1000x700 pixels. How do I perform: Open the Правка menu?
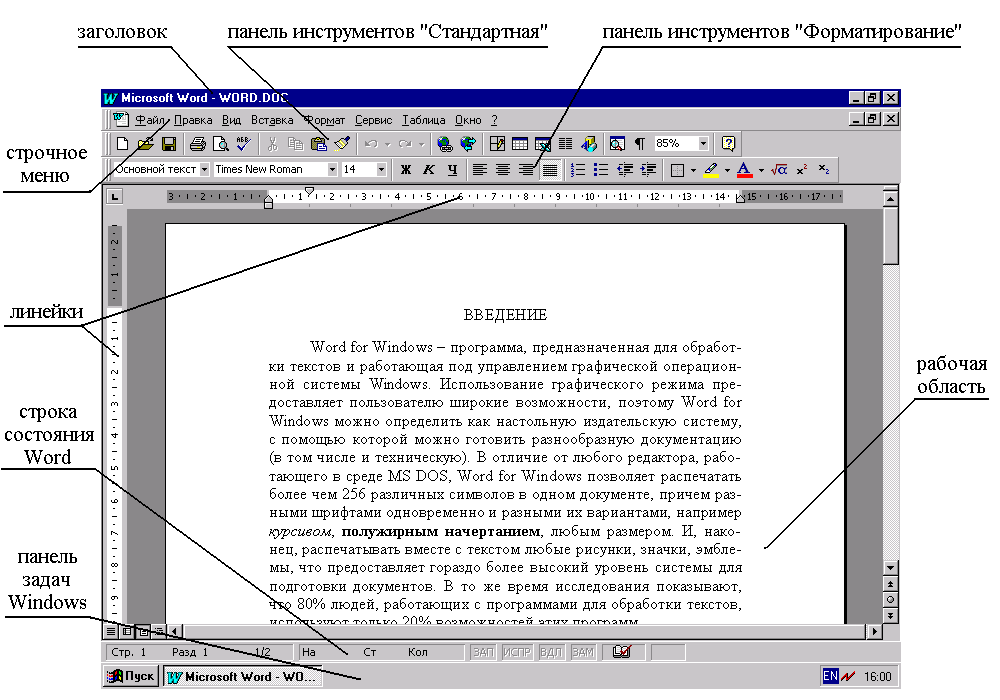(193, 120)
